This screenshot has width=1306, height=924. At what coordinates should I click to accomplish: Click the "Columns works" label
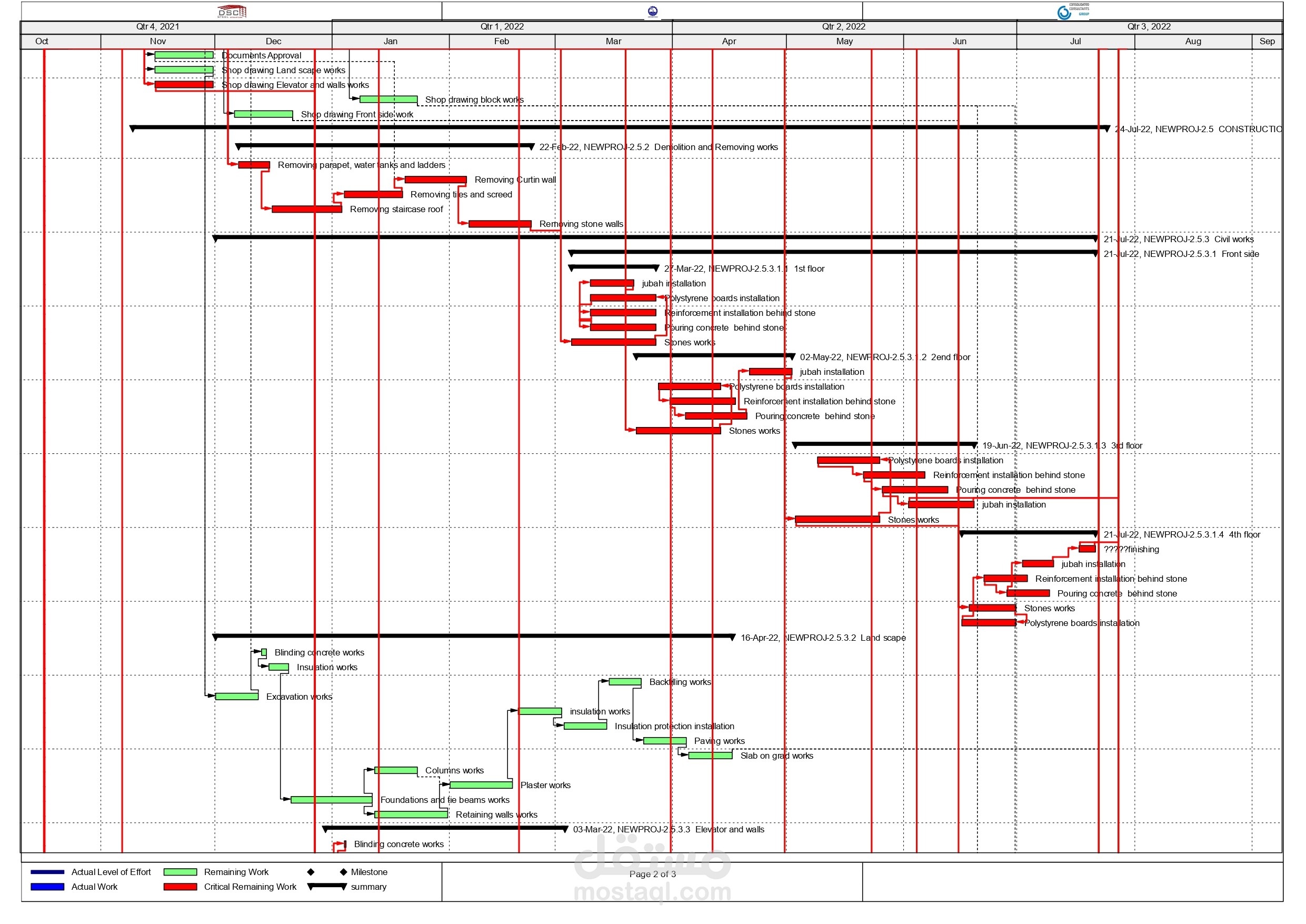(x=454, y=770)
